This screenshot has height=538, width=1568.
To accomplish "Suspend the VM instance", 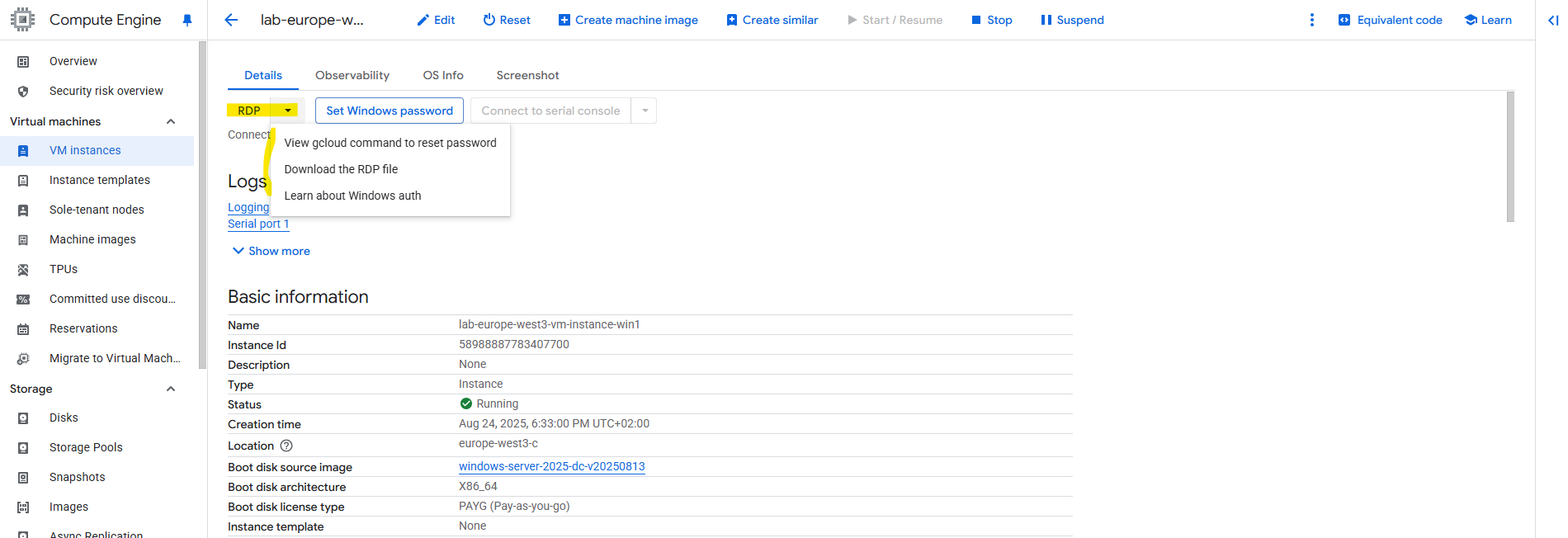I will tap(1072, 20).
